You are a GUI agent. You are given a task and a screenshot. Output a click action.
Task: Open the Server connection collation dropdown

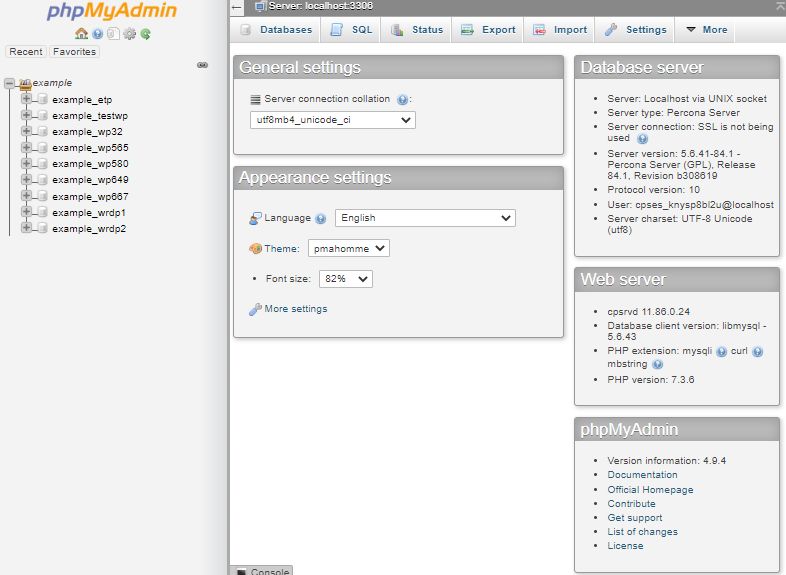333,120
